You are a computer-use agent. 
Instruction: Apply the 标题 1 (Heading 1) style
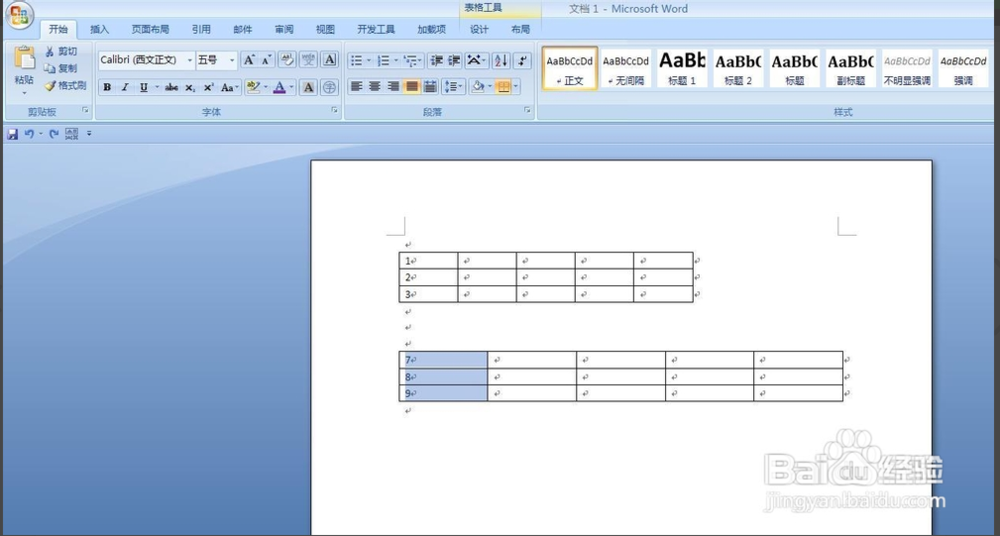coord(682,68)
